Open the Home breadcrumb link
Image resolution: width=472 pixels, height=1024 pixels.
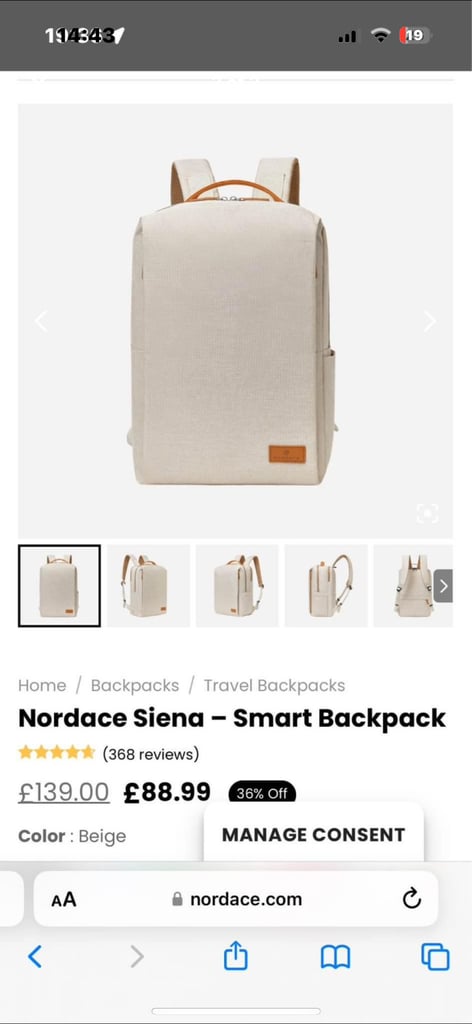pos(42,686)
